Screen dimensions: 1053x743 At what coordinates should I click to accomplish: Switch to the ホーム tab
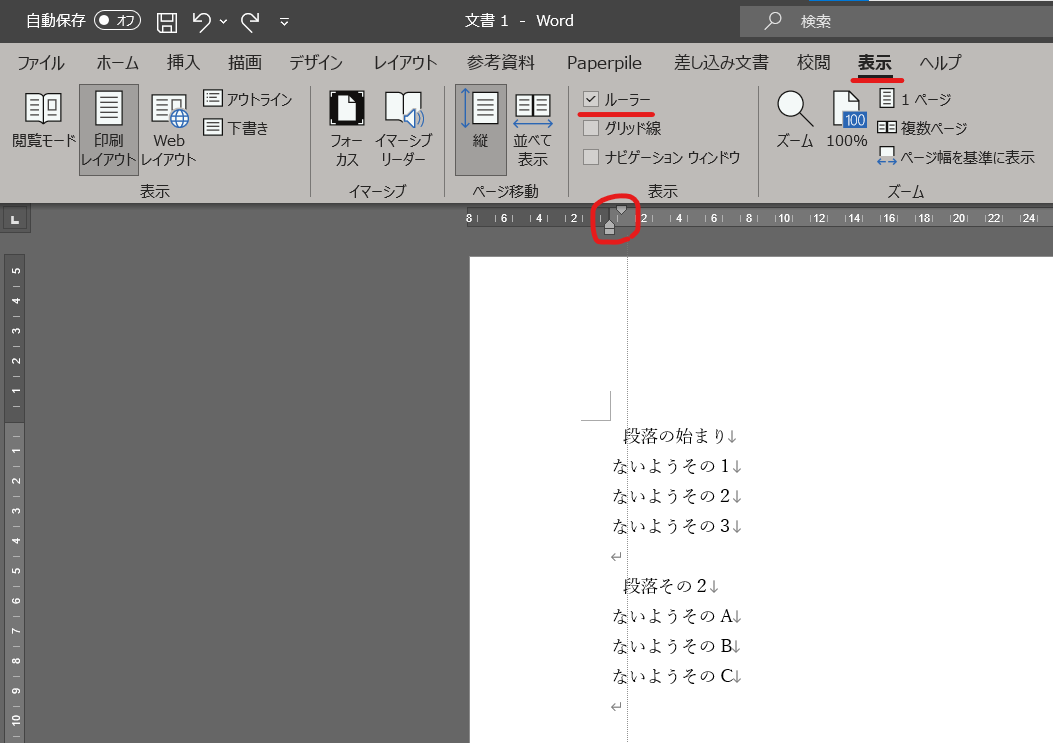click(x=117, y=63)
